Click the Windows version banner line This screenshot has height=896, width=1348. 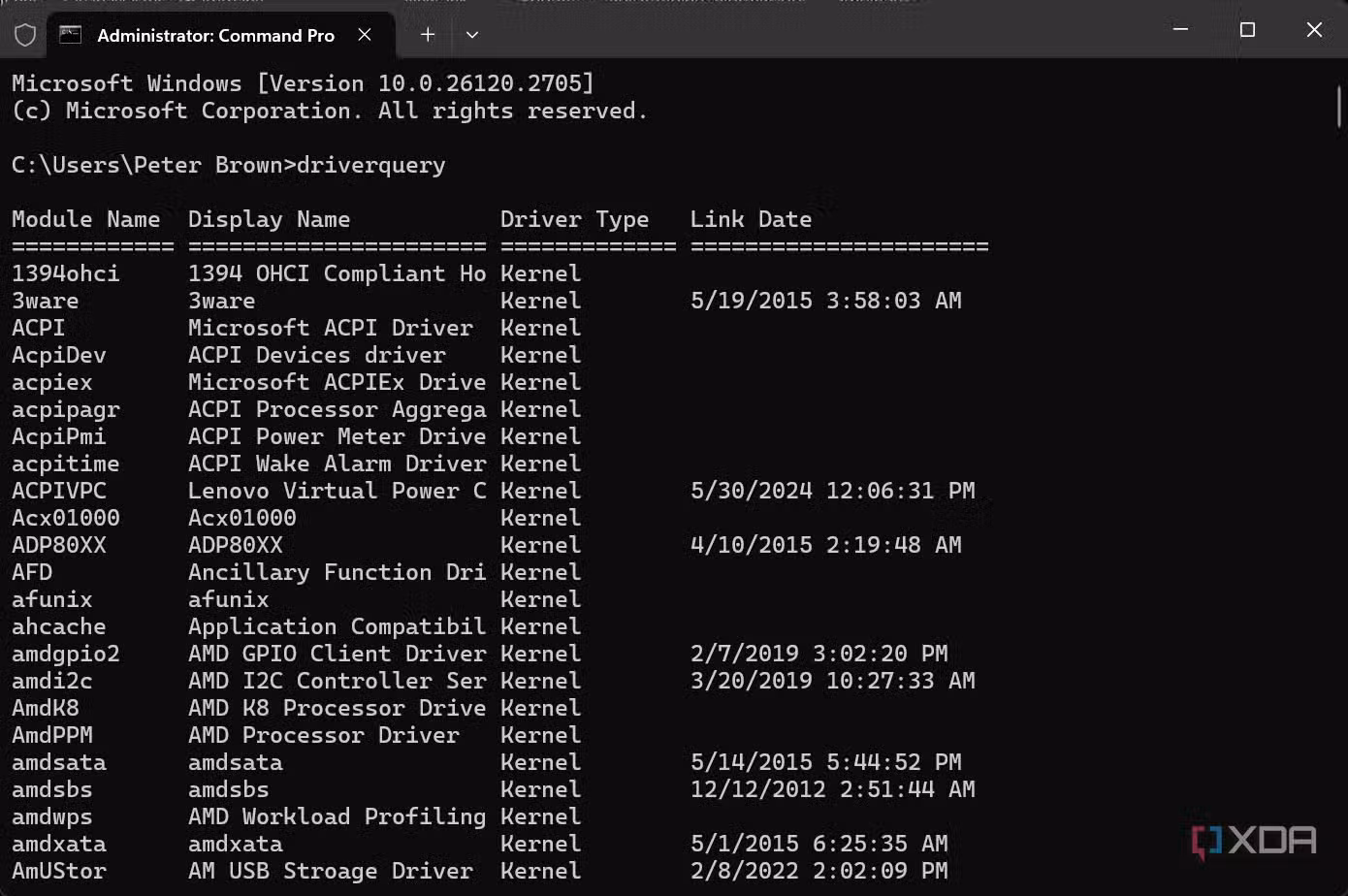pos(301,82)
